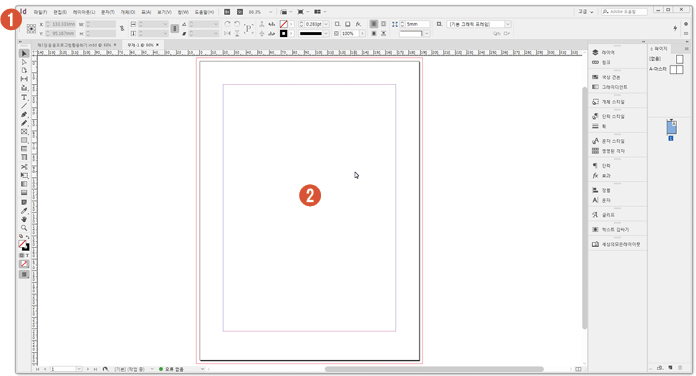Click the fill/stroke swatch in toolbox

point(24,245)
